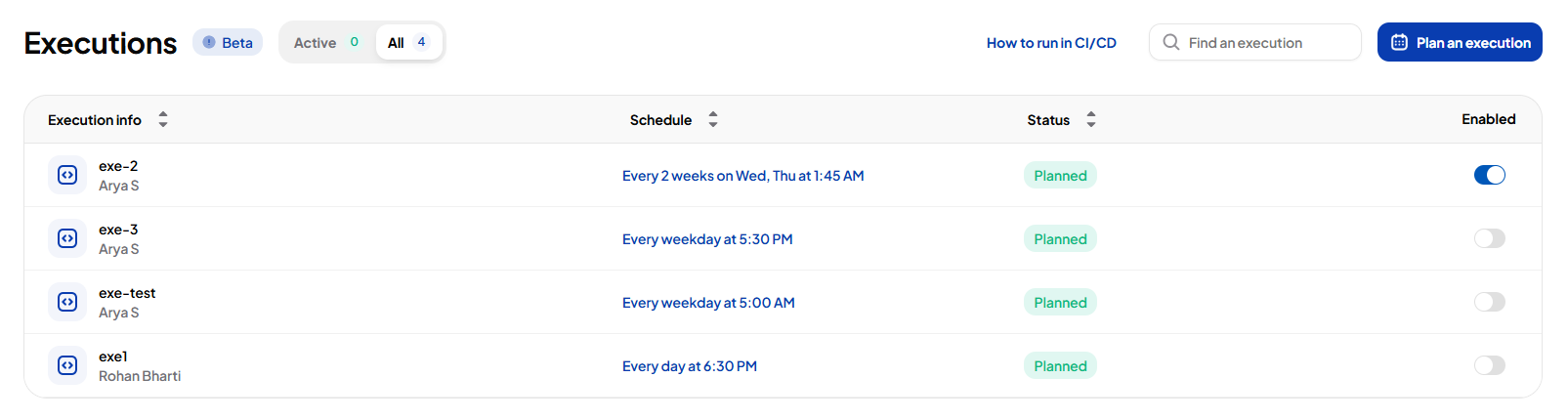Click the exe-test execution code icon
1568x420 pixels.
[67, 302]
